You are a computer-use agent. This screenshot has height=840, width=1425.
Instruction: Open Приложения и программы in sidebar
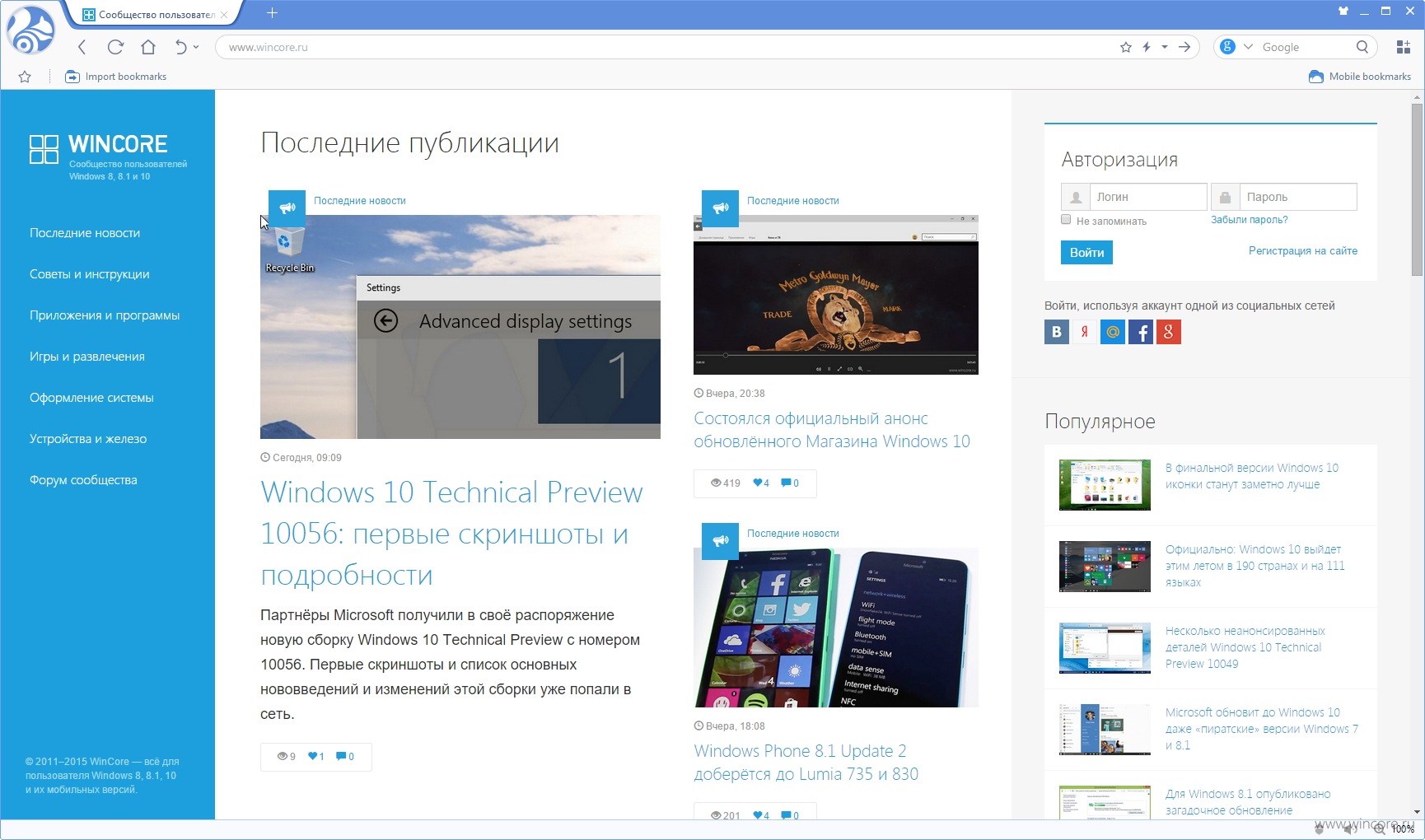click(x=105, y=315)
